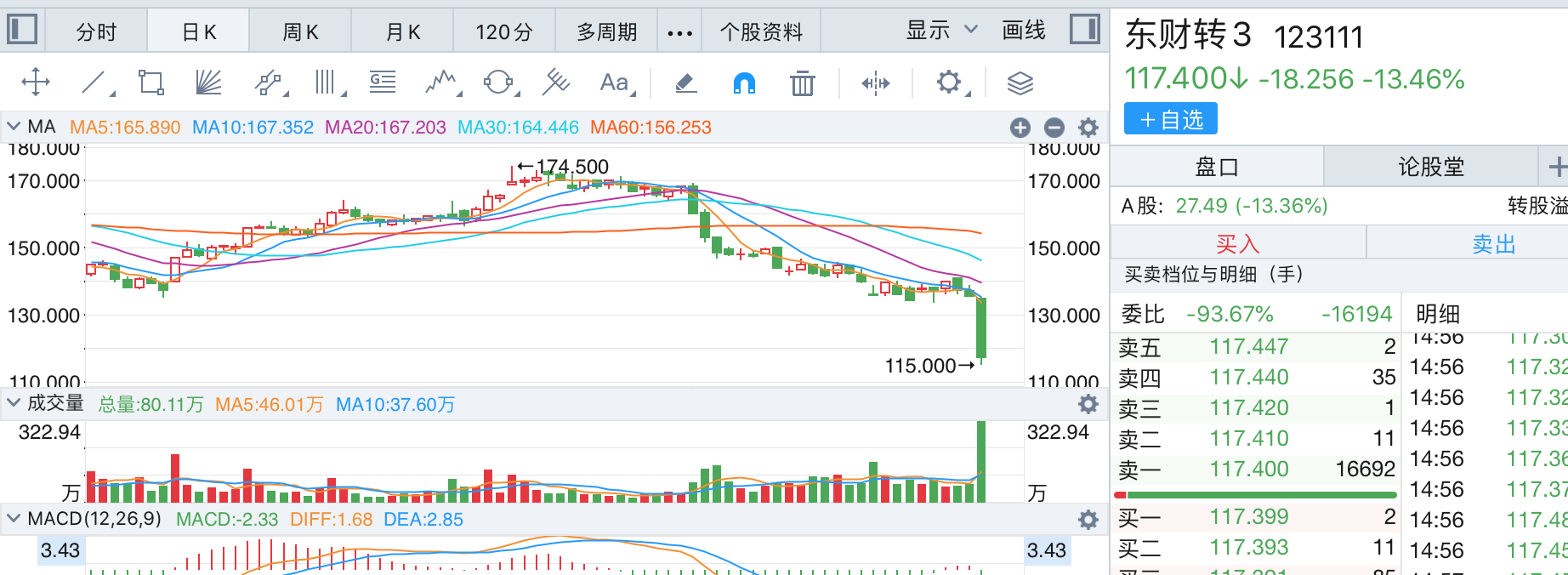Click the 买入 buy button
This screenshot has width=1568, height=575.
pyautogui.click(x=1237, y=244)
